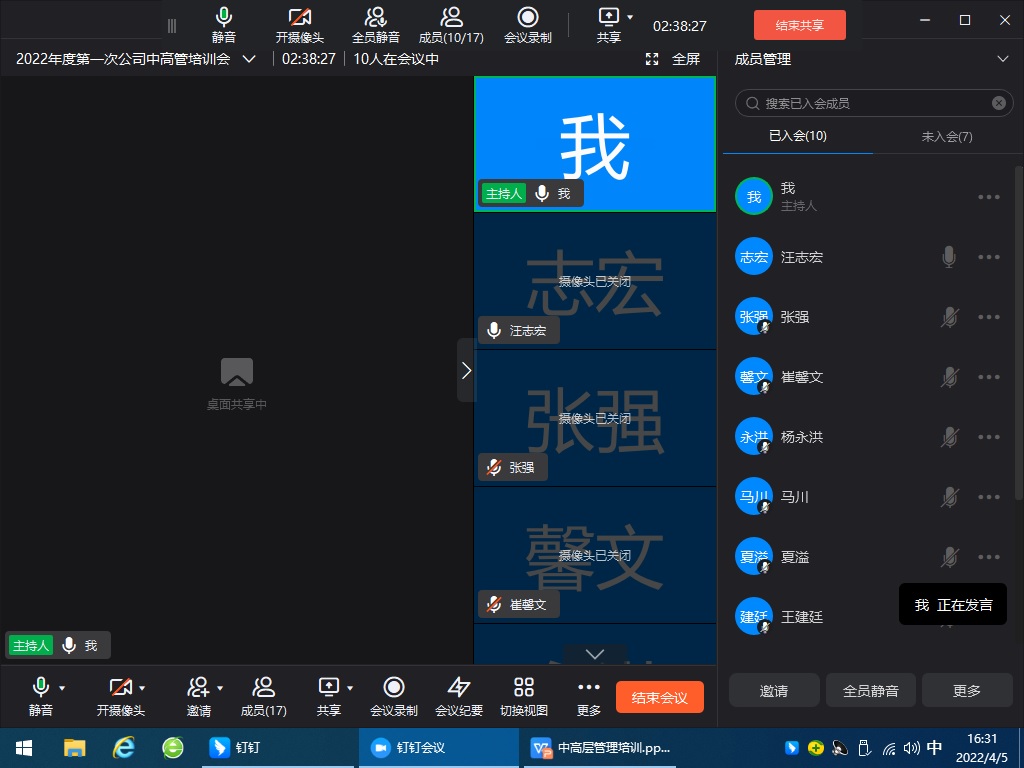The image size is (1024, 768).
Task: Select 崔馨文's video tile
Action: [x=595, y=555]
